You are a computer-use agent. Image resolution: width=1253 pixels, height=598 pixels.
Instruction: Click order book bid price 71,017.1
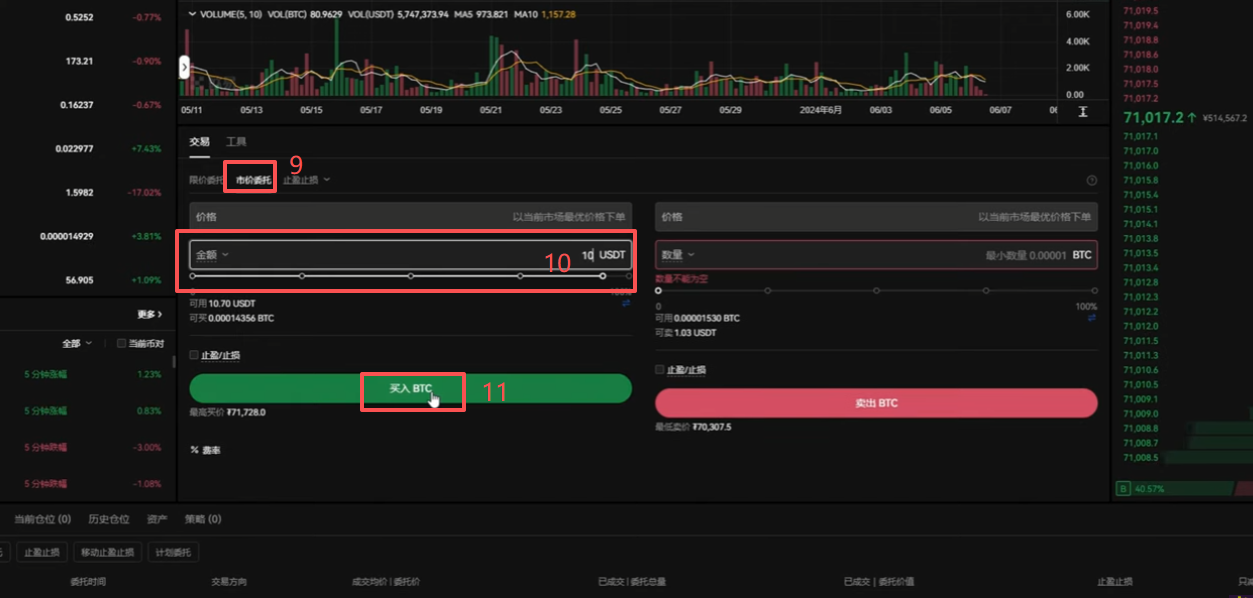(1141, 136)
